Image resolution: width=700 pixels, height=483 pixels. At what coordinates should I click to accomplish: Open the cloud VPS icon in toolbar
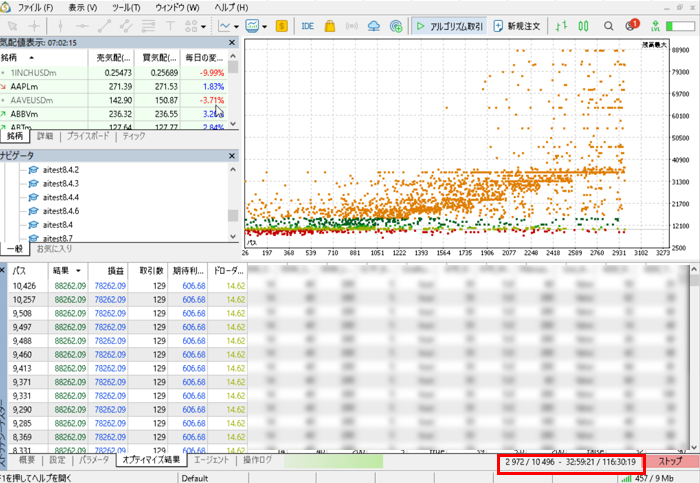[374, 25]
